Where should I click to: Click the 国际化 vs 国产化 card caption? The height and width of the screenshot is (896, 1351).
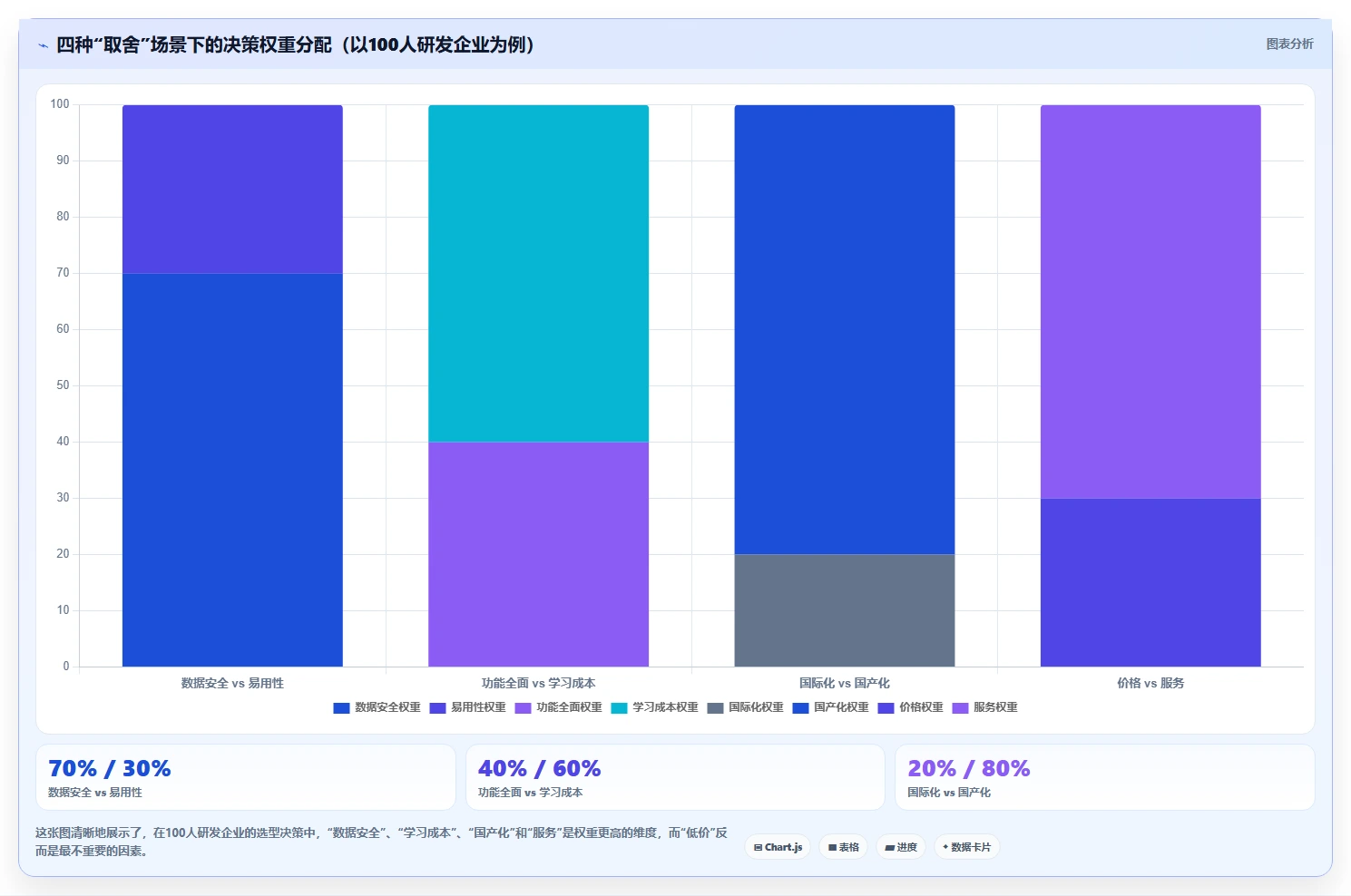949,793
